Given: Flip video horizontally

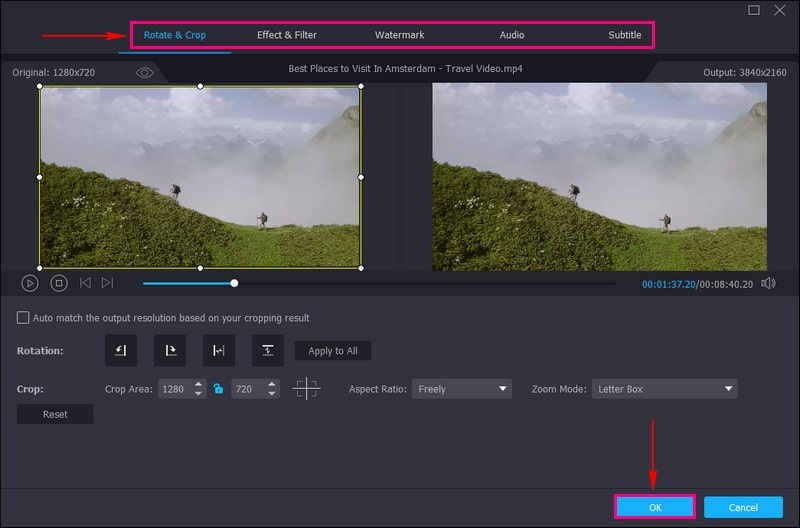Looking at the screenshot, I should coord(219,350).
